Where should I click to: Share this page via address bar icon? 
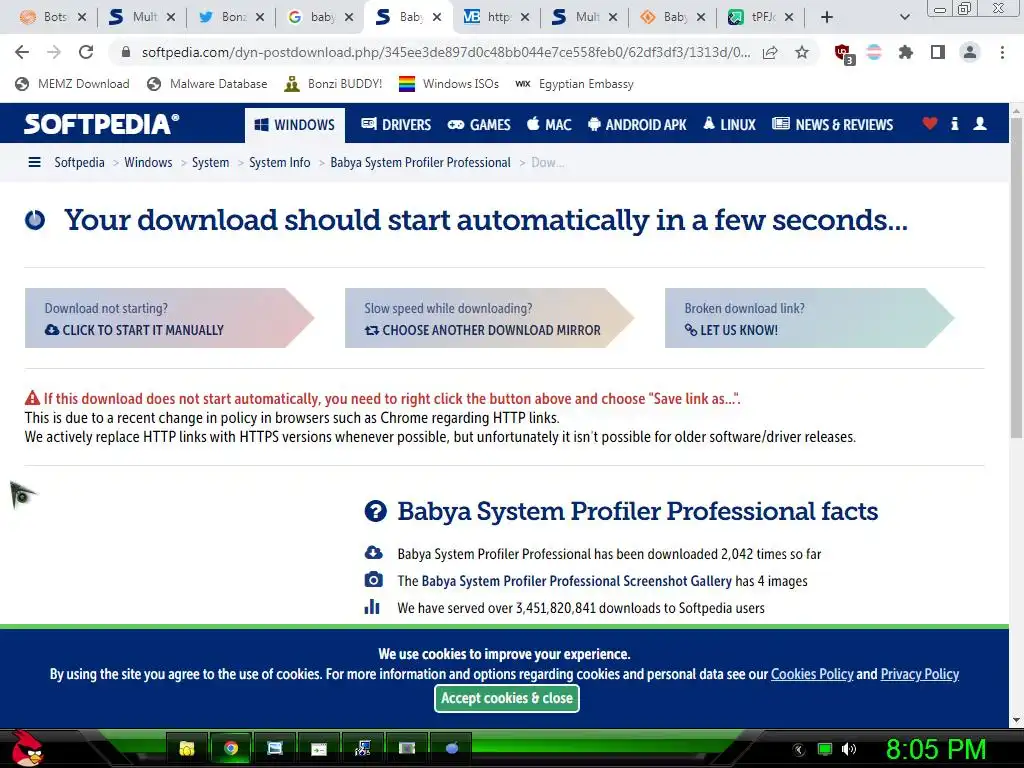pos(770,52)
